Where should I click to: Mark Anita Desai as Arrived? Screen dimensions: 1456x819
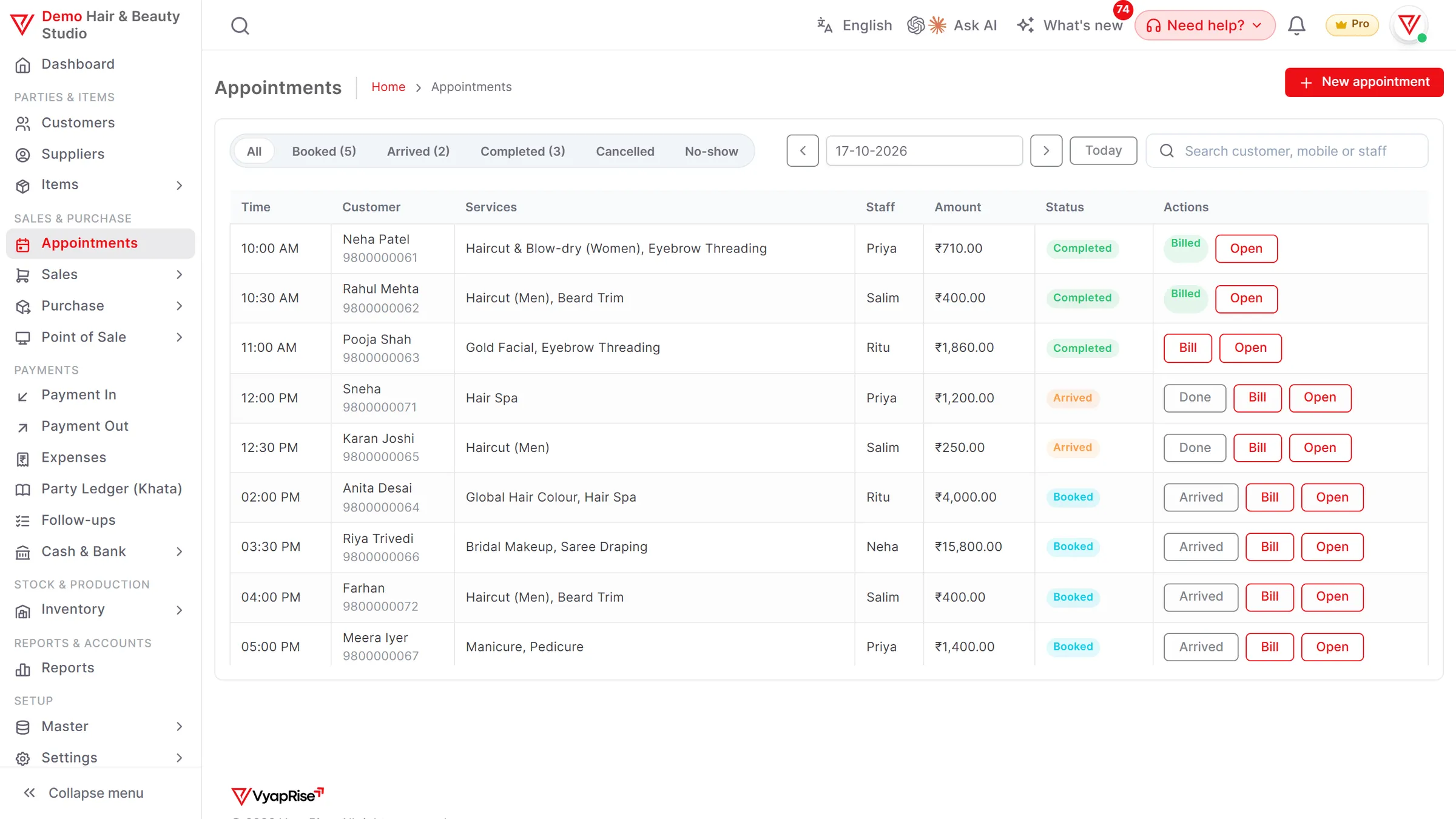pyautogui.click(x=1201, y=497)
